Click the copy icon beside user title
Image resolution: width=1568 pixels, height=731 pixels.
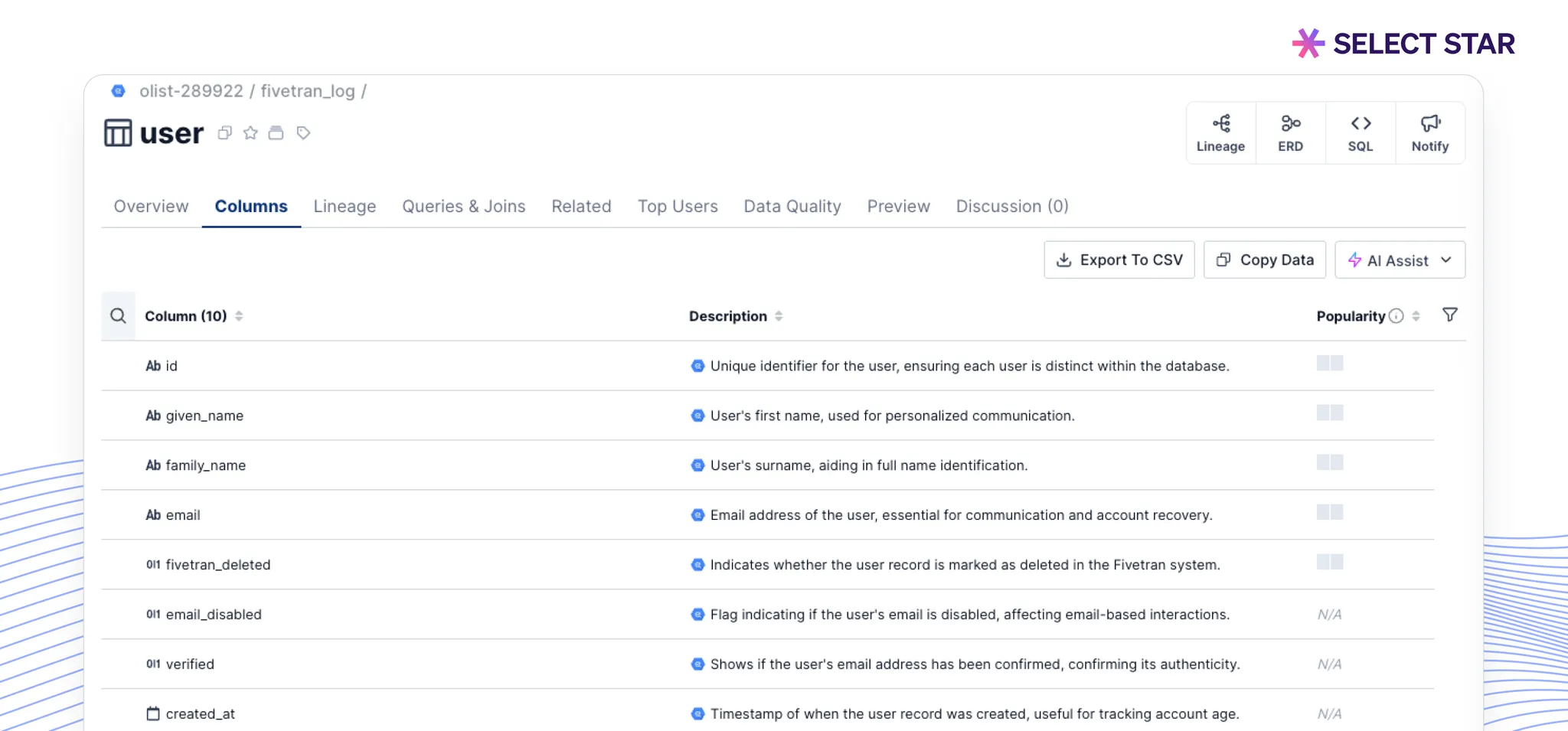click(224, 133)
